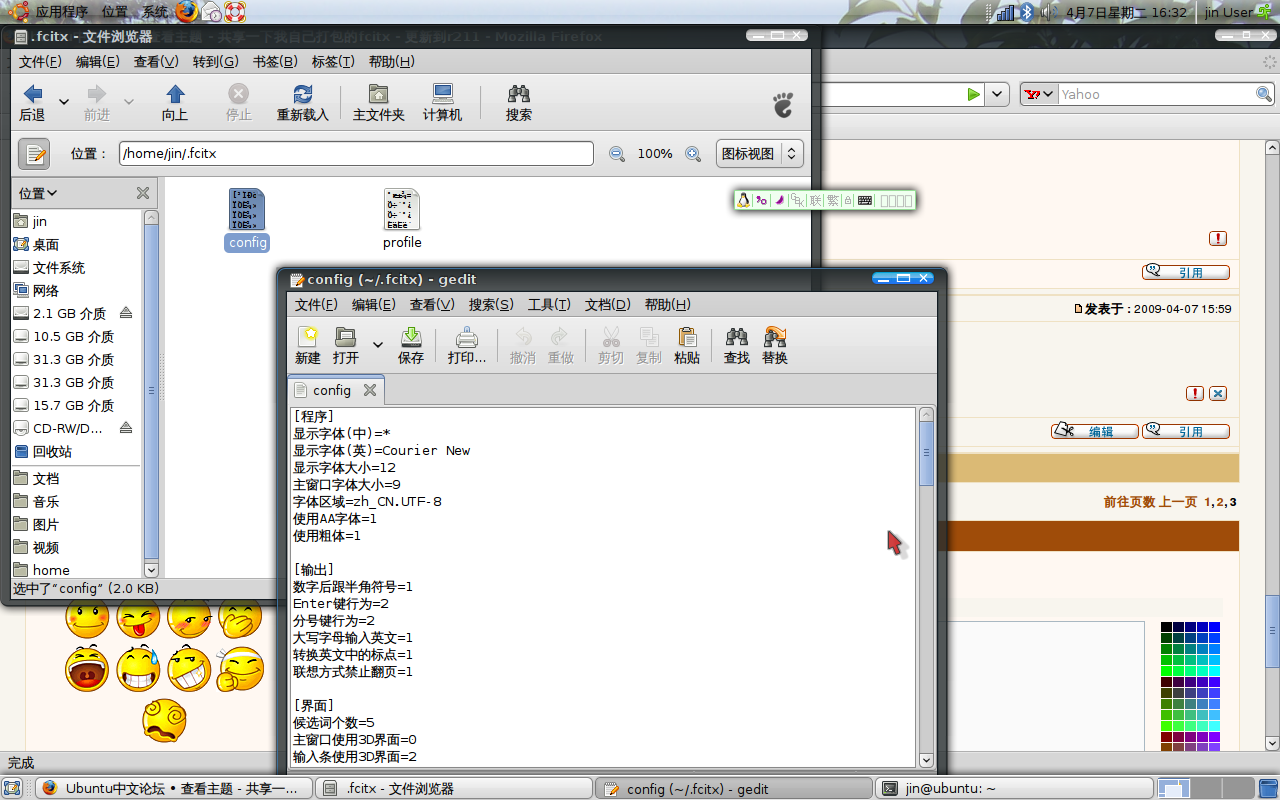Zoom in with the plus magnifier icon

tap(693, 154)
